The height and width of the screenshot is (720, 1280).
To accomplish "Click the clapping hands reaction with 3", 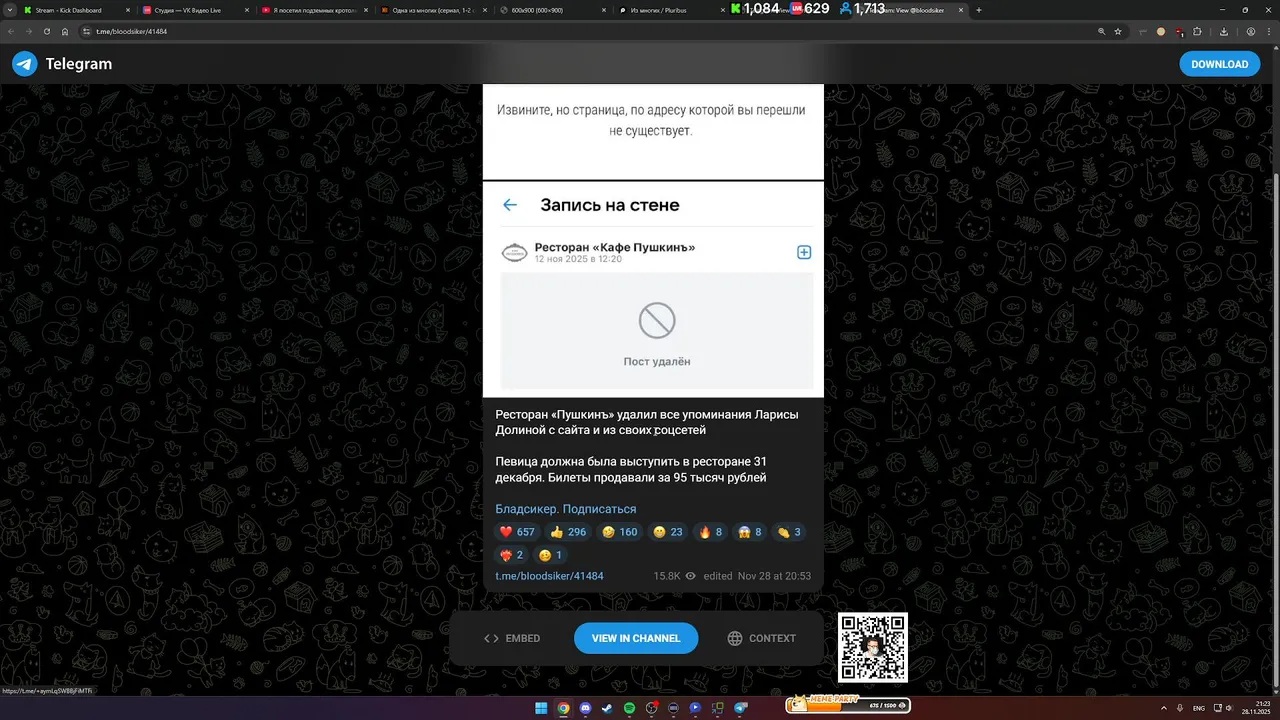I will click(x=789, y=532).
